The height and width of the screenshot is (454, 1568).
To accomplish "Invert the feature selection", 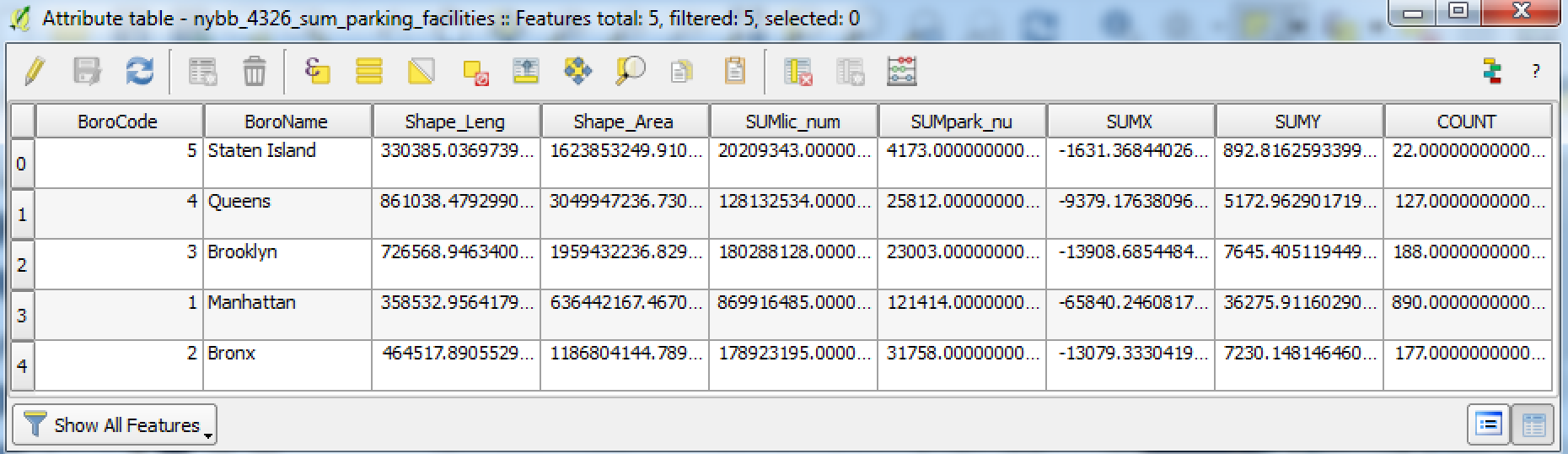I will 422,72.
